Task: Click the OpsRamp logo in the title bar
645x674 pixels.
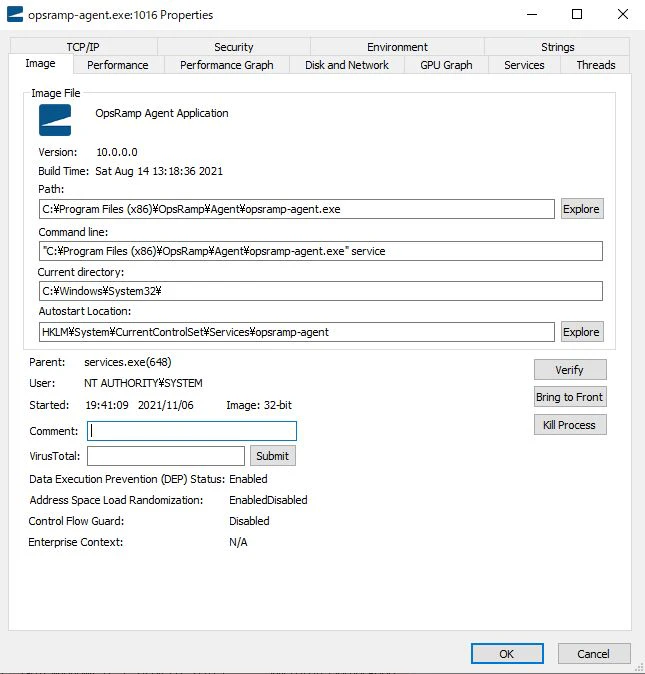Action: click(15, 14)
